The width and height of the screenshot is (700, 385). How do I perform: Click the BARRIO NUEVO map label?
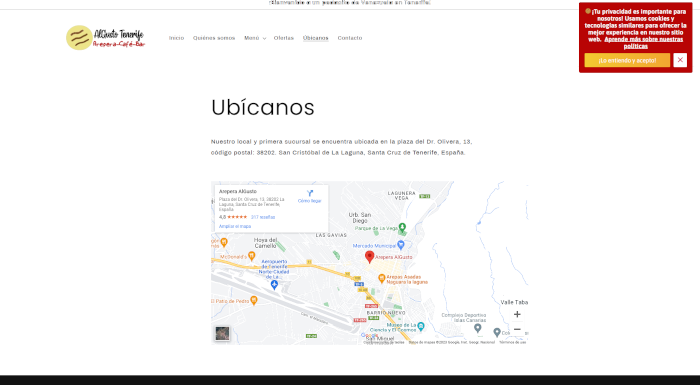(x=386, y=313)
